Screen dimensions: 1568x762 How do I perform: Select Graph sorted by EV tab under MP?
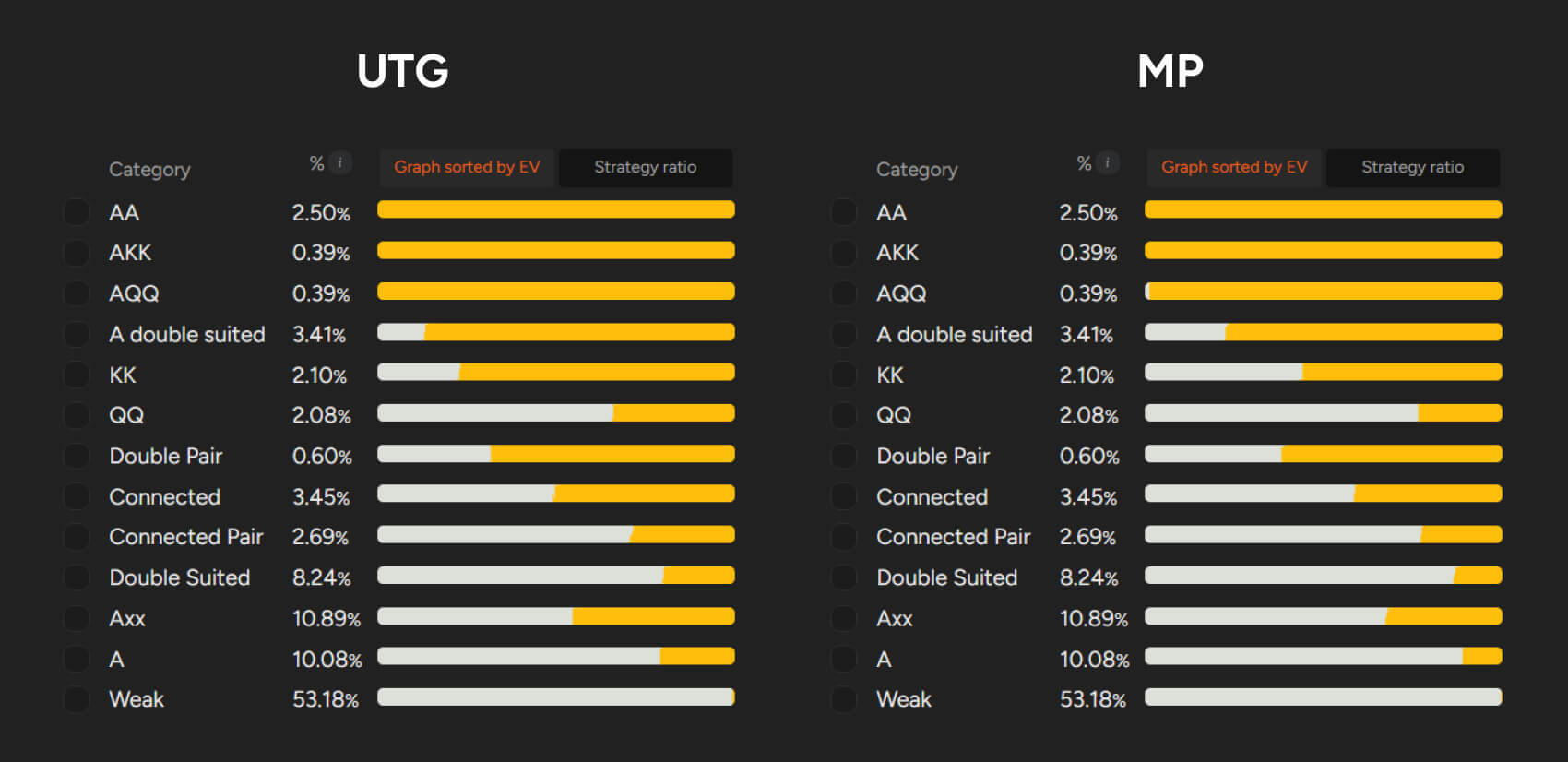tap(1234, 167)
